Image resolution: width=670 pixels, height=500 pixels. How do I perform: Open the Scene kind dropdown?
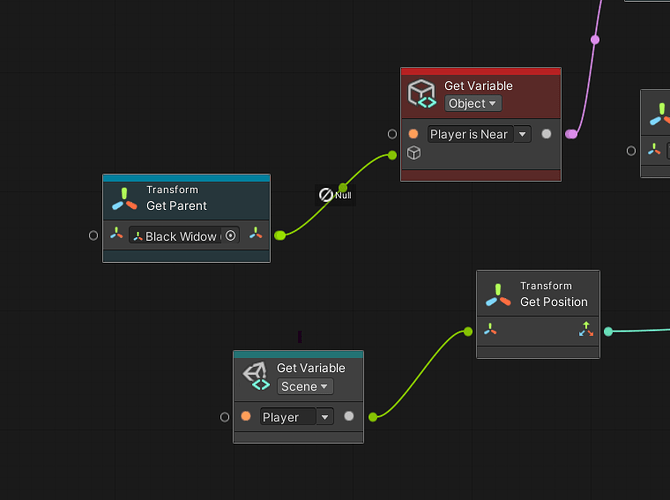[305, 386]
